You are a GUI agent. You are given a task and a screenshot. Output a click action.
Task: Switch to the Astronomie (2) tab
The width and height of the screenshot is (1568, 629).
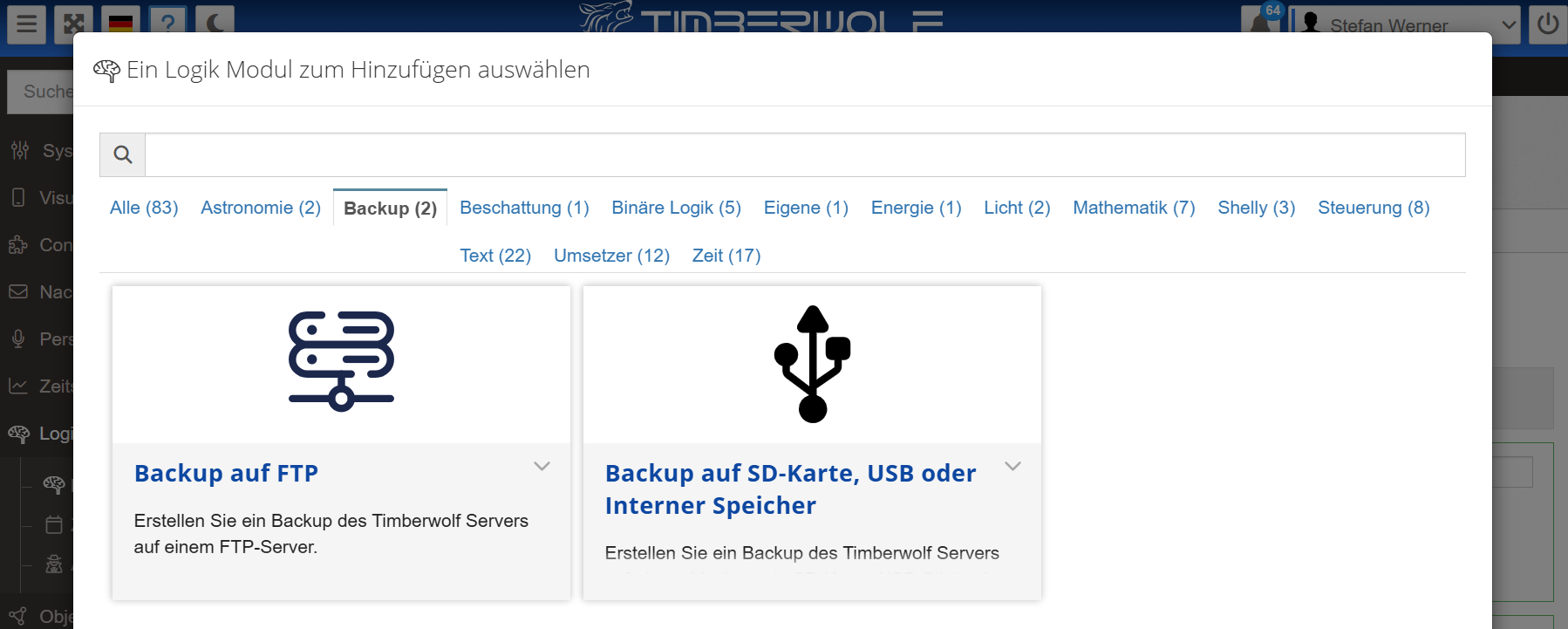point(261,208)
